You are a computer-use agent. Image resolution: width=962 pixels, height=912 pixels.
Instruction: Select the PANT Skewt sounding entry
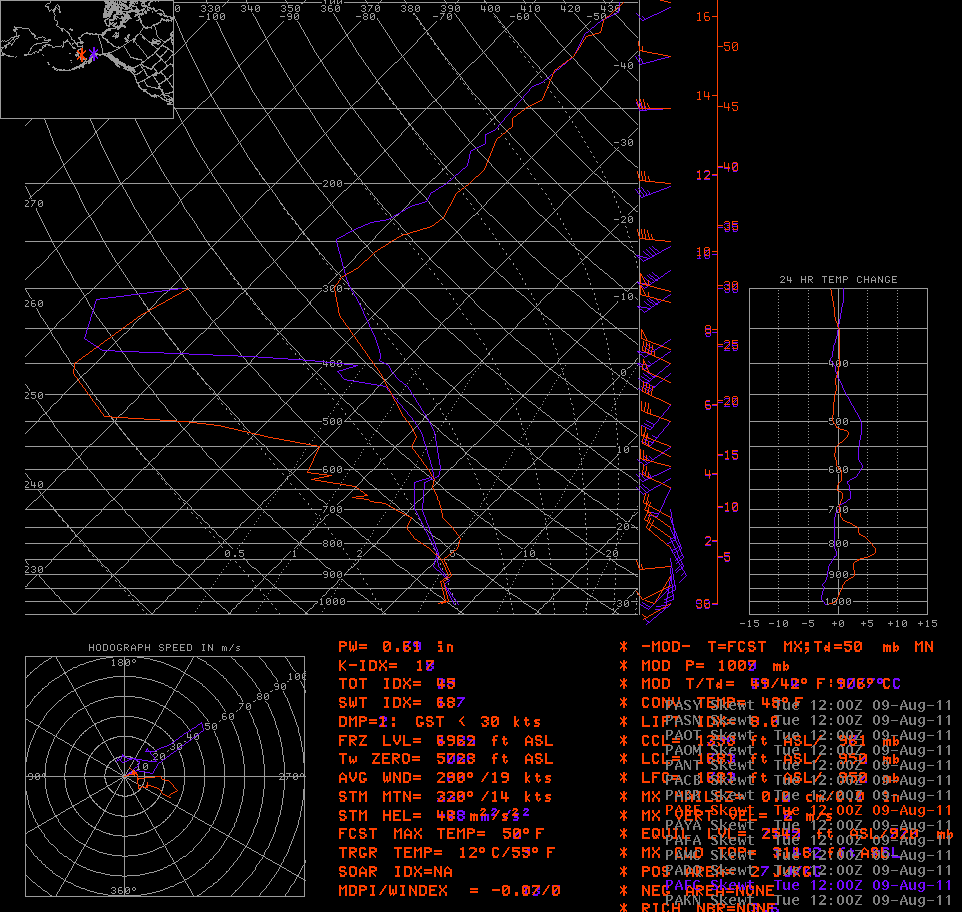pyautogui.click(x=808, y=765)
